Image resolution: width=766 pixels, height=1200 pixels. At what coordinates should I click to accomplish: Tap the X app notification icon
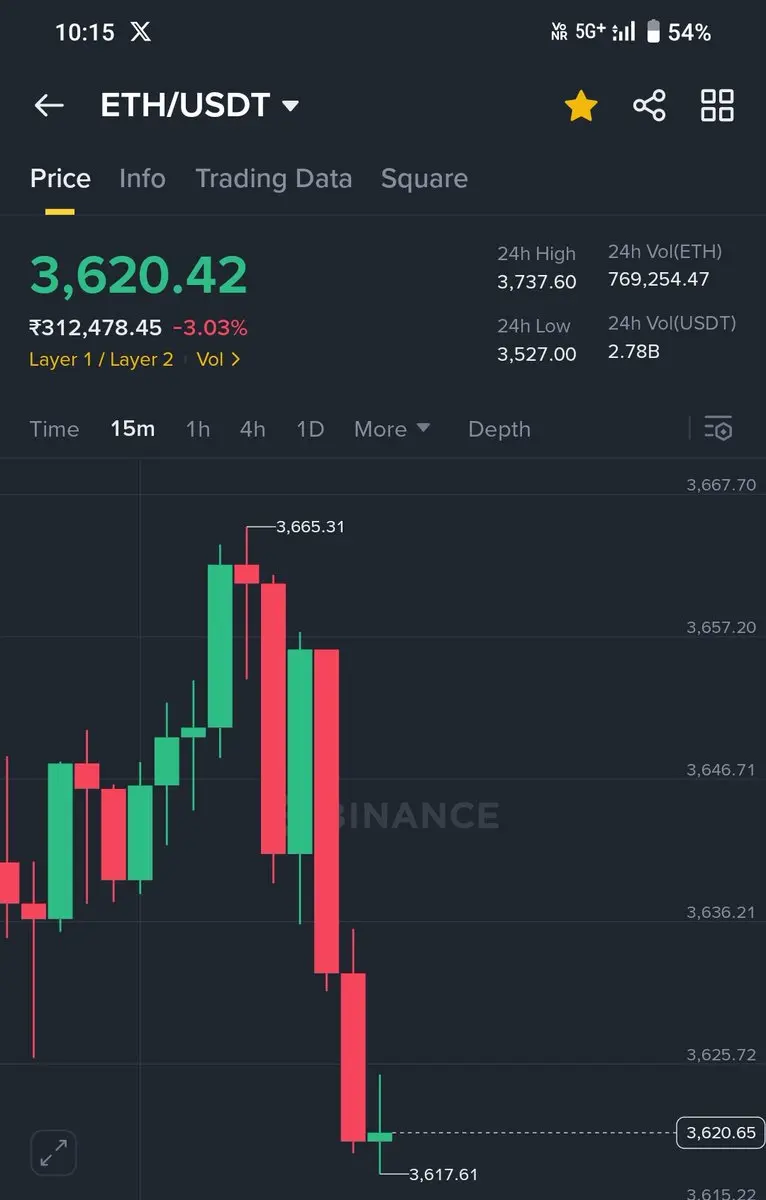[141, 32]
